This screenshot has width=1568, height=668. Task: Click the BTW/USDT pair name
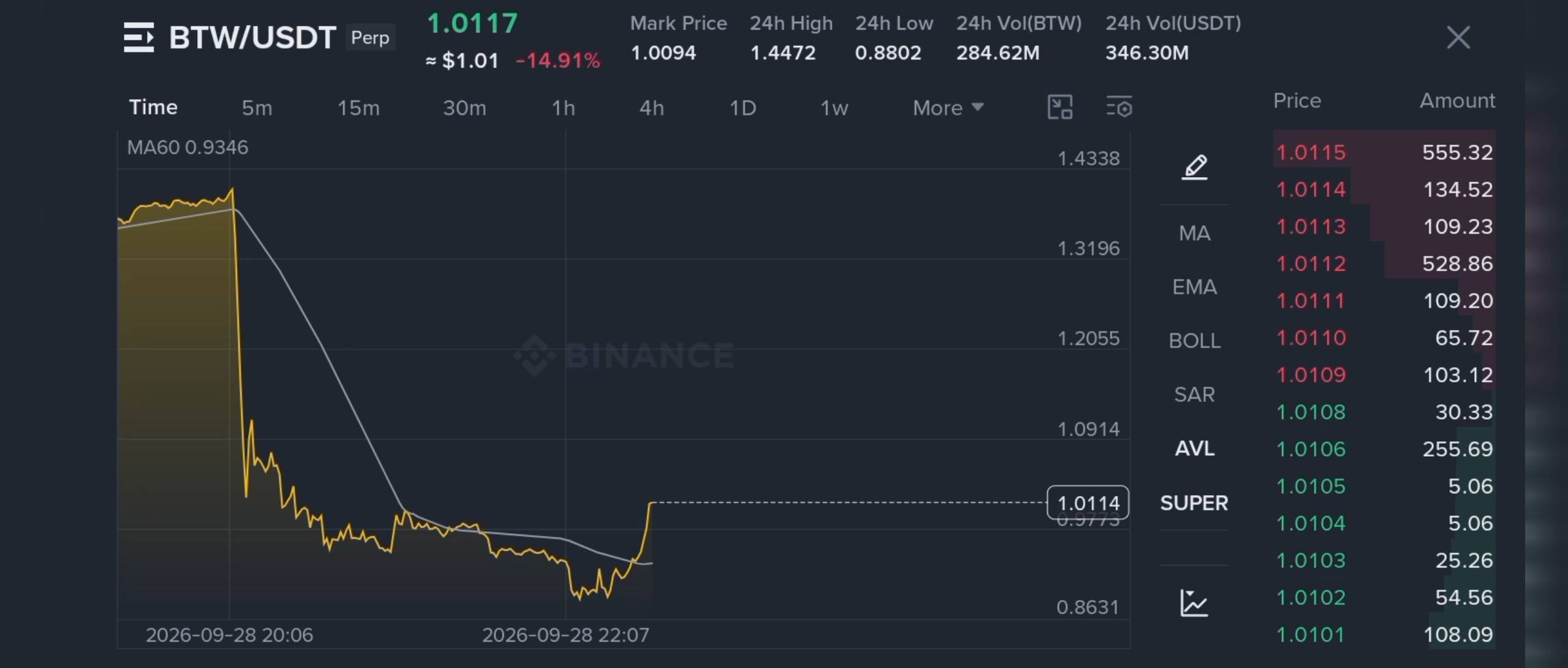[252, 37]
